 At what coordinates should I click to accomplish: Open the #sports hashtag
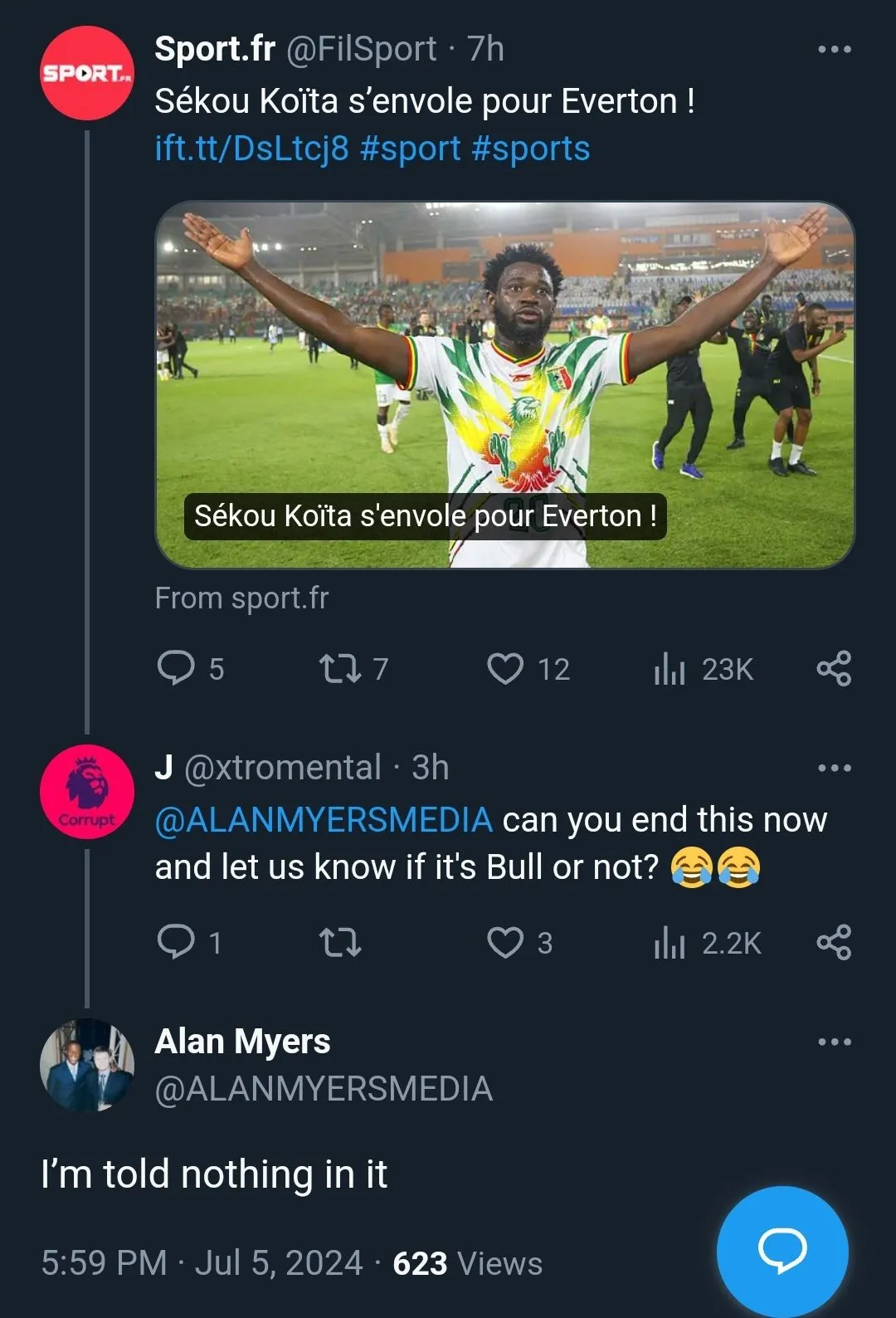click(531, 149)
